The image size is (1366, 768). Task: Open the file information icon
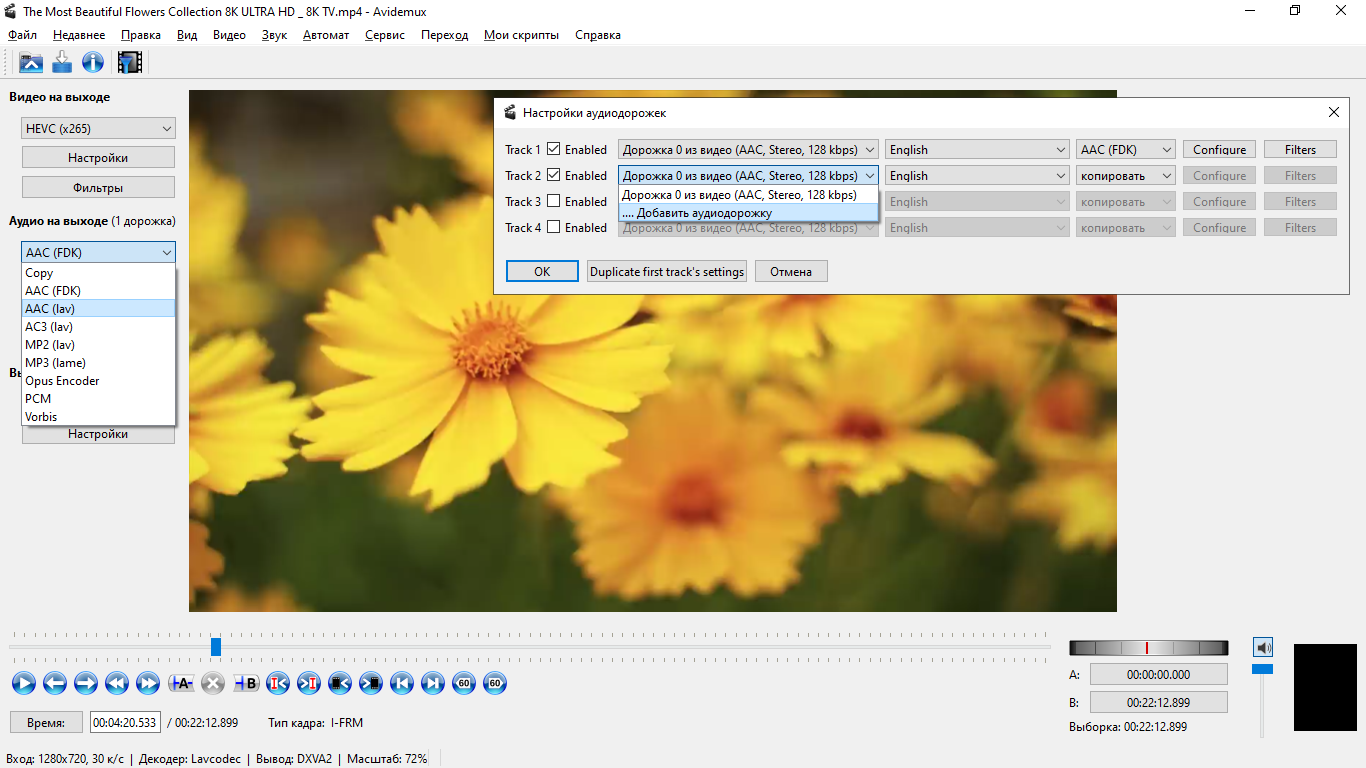pyautogui.click(x=93, y=63)
